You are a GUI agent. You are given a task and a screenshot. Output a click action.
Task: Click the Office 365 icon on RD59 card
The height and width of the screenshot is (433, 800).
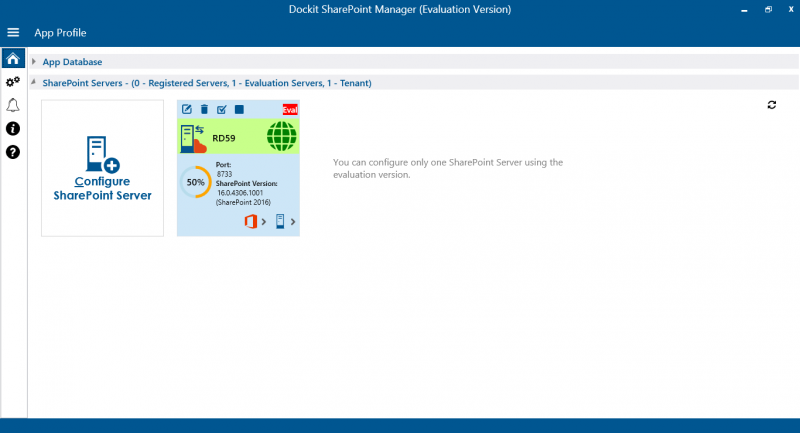(x=251, y=221)
